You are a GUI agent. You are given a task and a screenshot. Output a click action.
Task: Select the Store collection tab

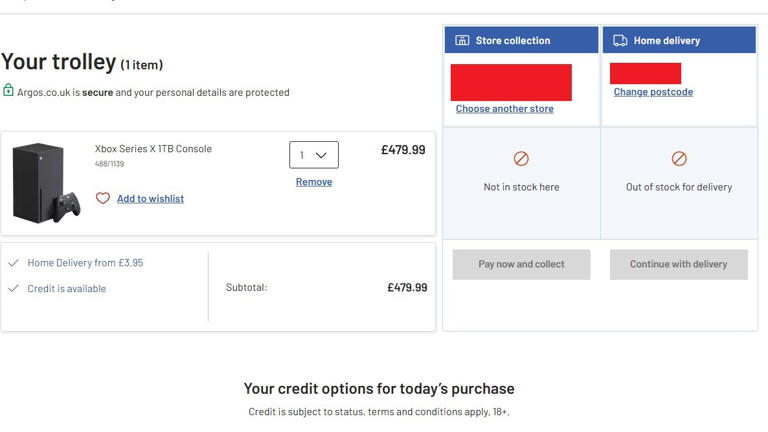pos(522,40)
